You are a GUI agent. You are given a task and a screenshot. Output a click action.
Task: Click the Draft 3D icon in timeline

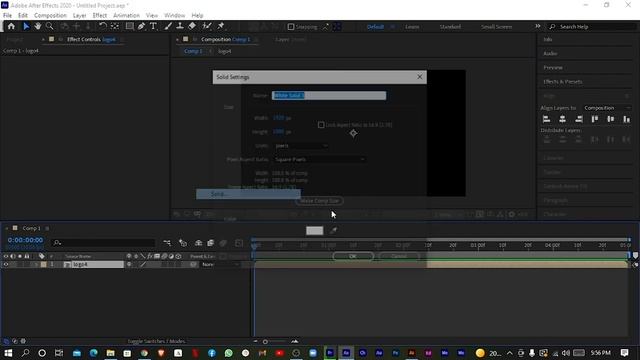(182, 243)
